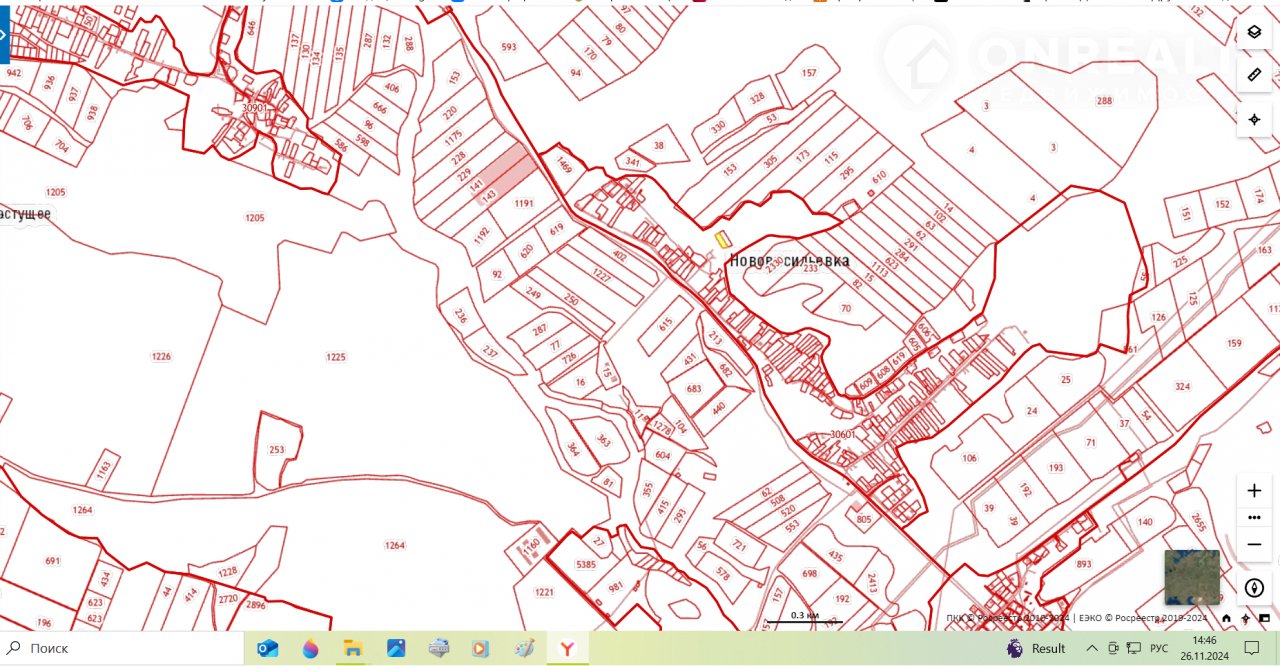
Task: Zoom in with the plus button
Action: (x=1254, y=491)
